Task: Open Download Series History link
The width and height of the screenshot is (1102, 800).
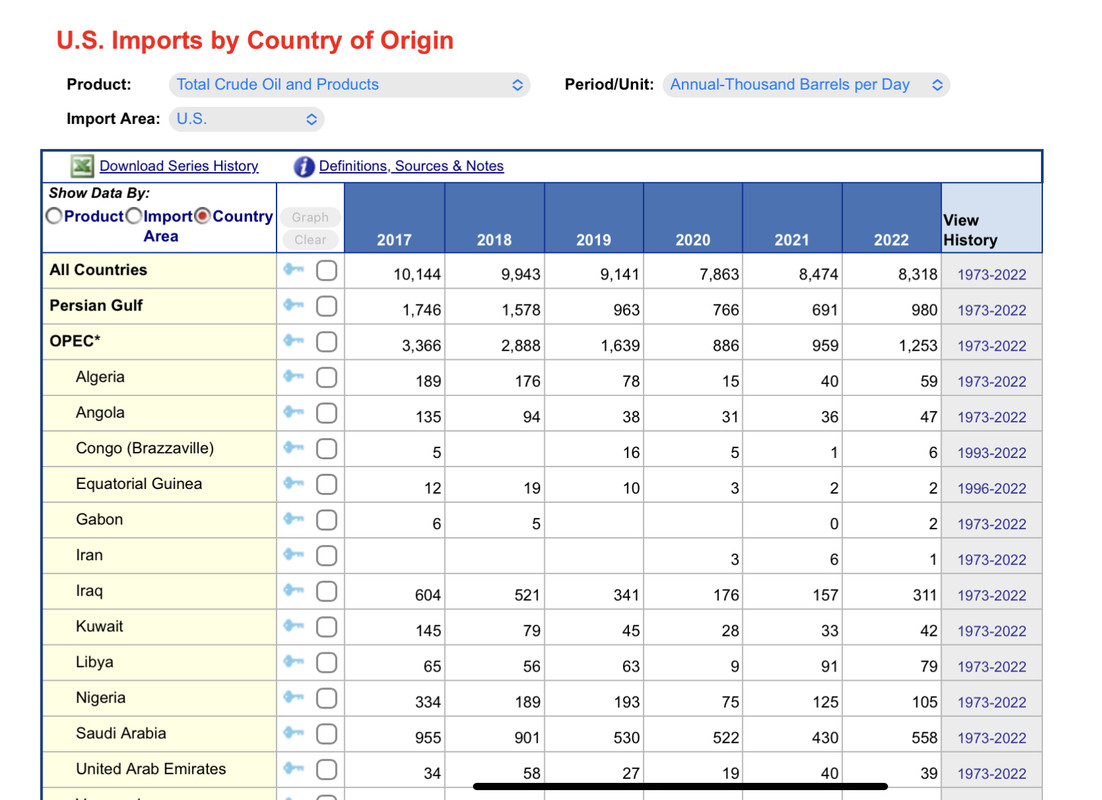Action: (x=179, y=166)
